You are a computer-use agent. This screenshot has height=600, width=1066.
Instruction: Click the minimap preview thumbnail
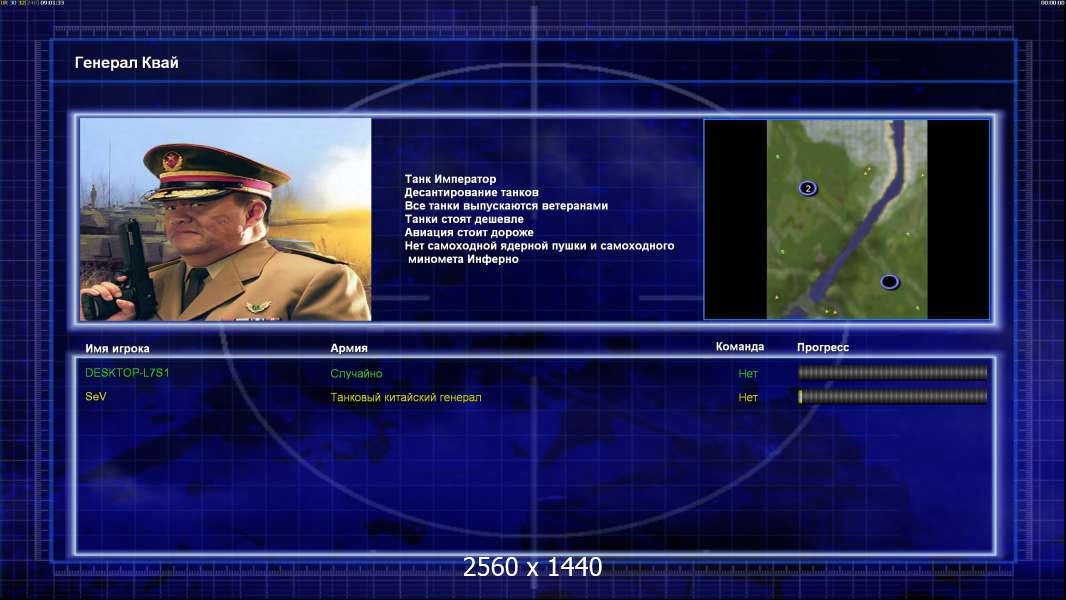(846, 219)
